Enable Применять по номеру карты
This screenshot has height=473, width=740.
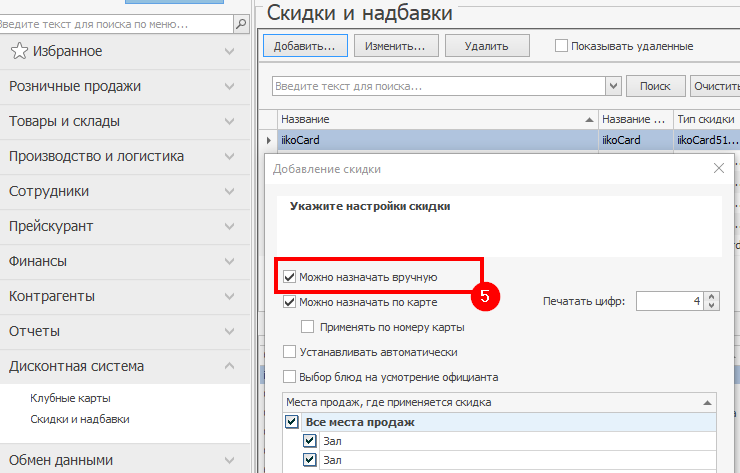(x=308, y=326)
